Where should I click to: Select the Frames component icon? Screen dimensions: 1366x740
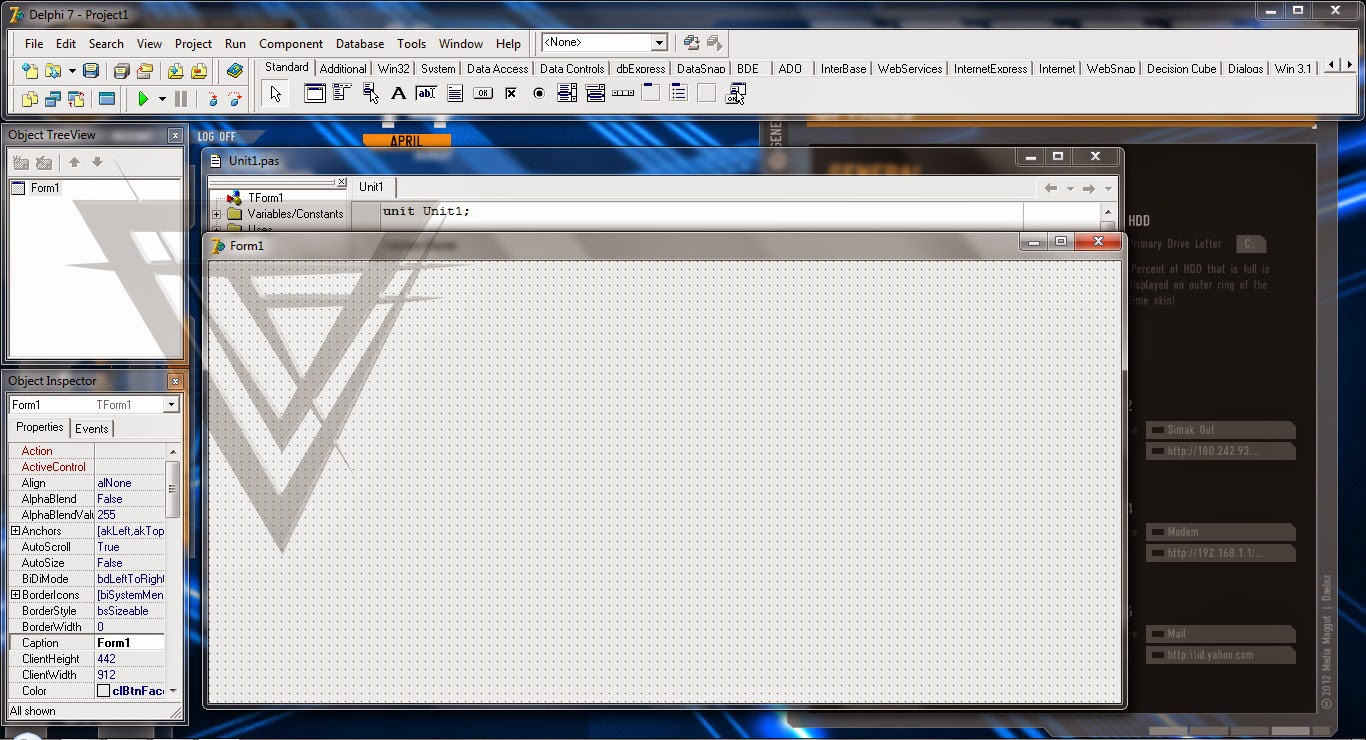[x=315, y=94]
